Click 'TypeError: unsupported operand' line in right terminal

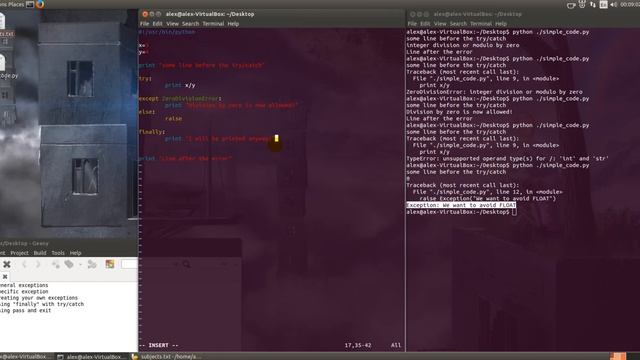click(x=507, y=158)
